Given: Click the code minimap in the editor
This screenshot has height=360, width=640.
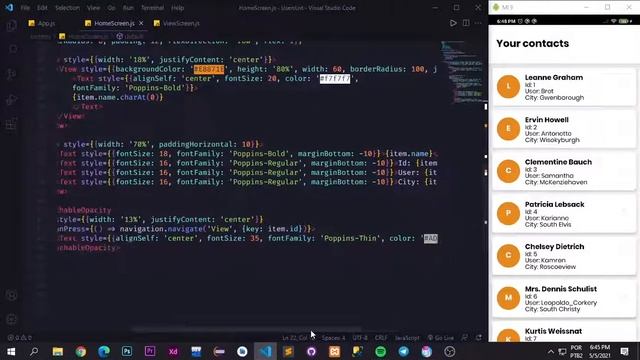Looking at the screenshot, I should tap(462, 73).
